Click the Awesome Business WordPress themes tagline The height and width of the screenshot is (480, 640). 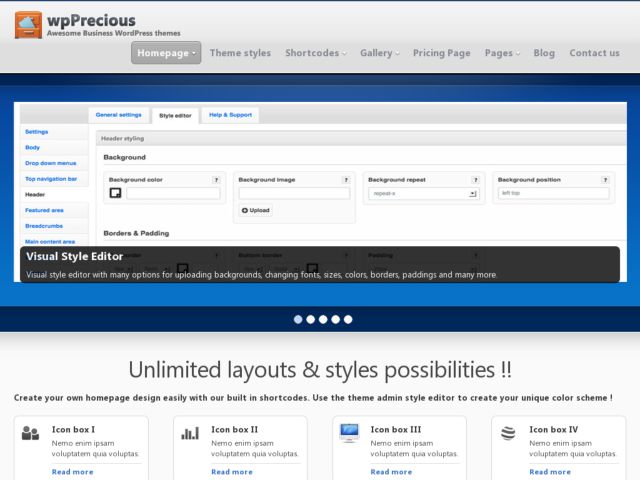114,33
